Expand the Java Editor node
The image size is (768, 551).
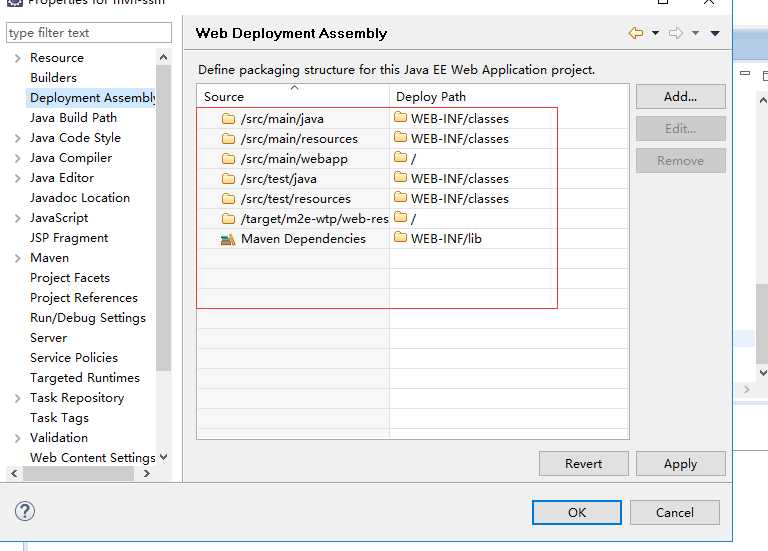pos(18,178)
